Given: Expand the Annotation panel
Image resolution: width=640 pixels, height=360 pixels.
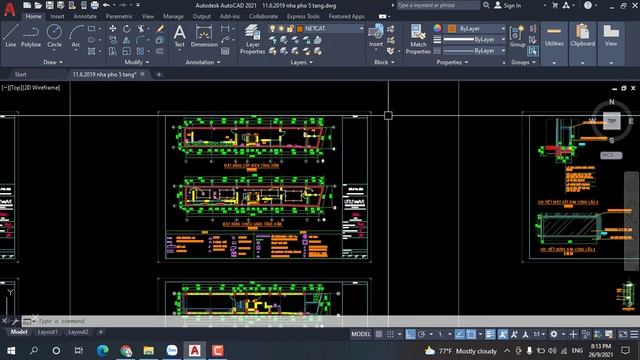Looking at the screenshot, I should click(x=203, y=62).
